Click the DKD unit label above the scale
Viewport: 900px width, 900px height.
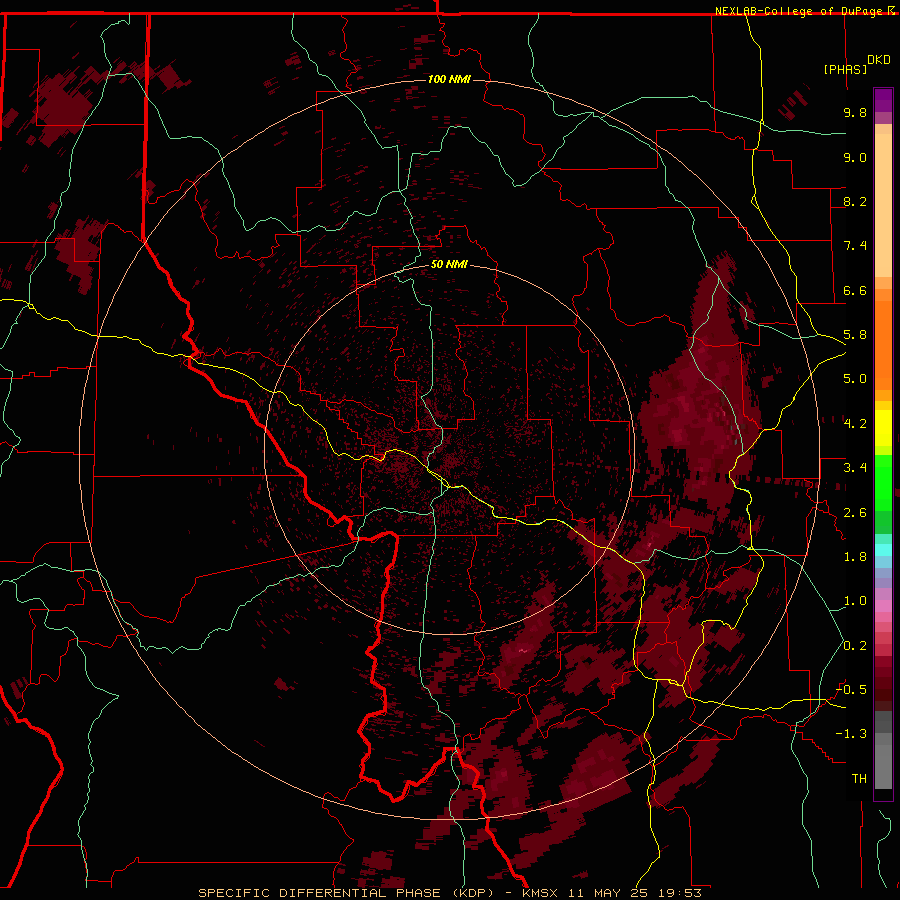(879, 60)
